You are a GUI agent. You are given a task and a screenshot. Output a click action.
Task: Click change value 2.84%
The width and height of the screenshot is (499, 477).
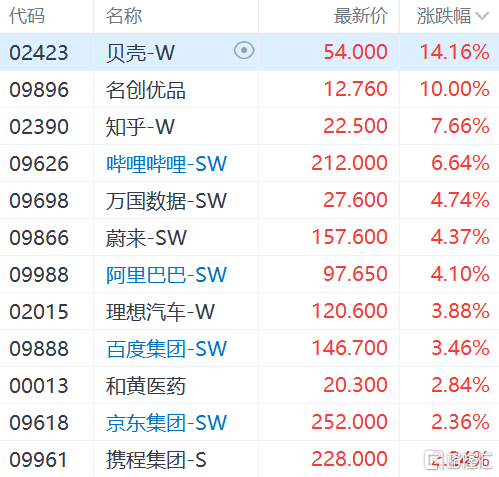(460, 385)
